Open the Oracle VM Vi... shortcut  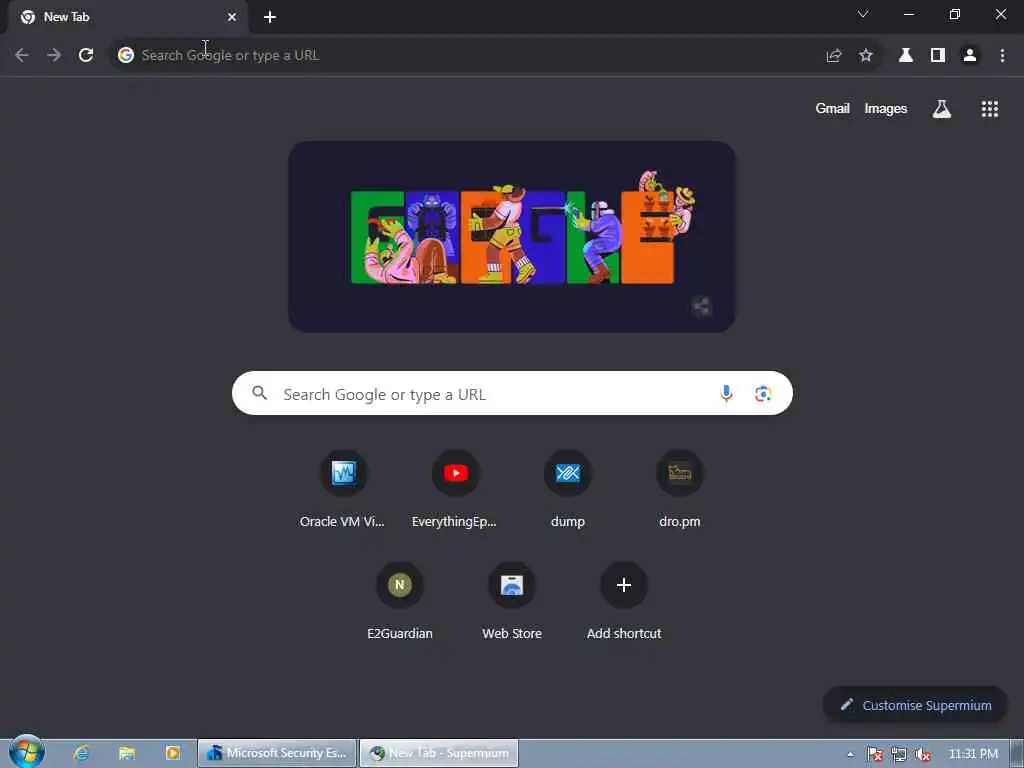(343, 488)
